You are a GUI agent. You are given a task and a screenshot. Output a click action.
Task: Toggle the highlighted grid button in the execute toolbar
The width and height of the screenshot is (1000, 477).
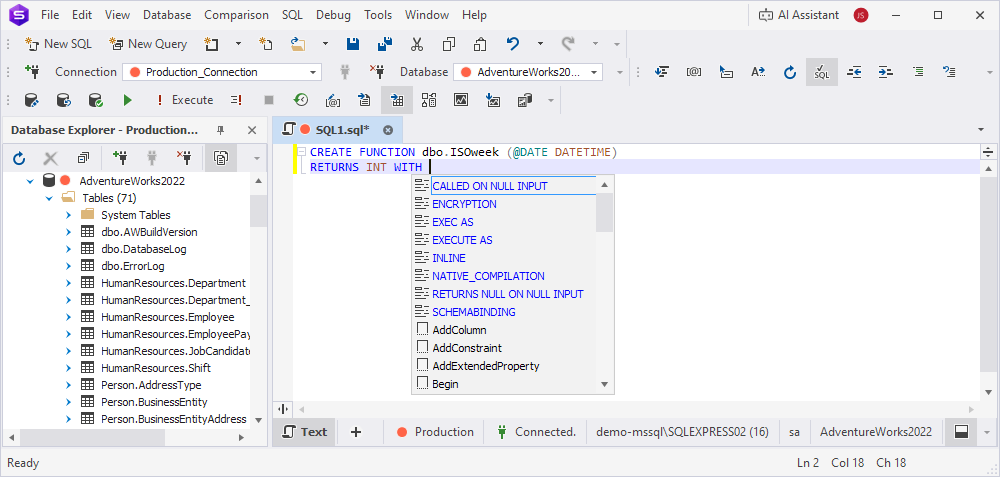397,100
